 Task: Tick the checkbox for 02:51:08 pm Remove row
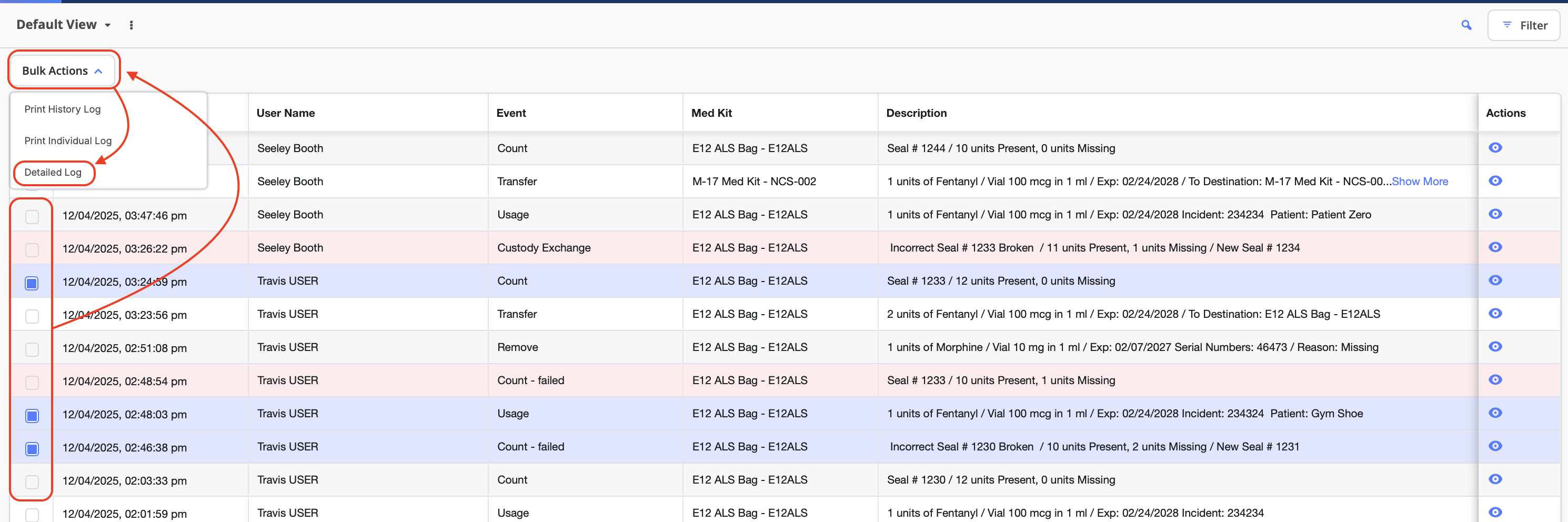(x=32, y=349)
